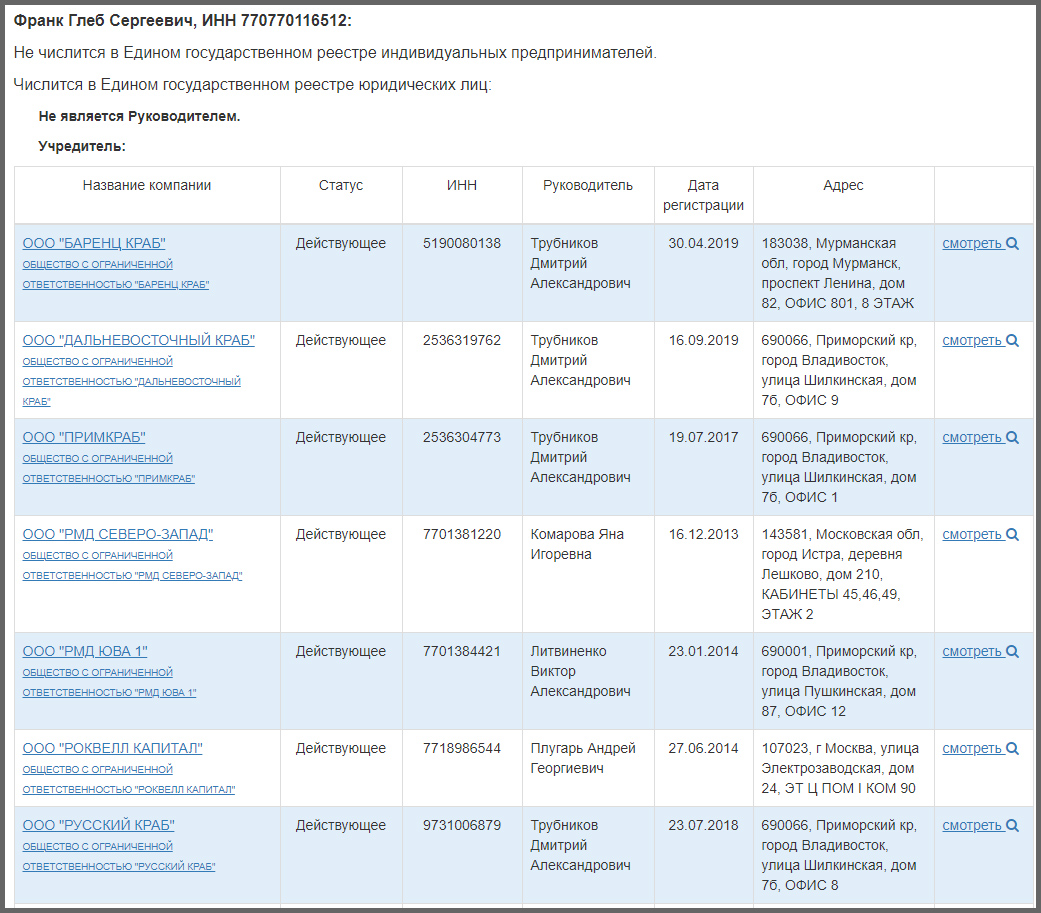Click the "Не является Руководителем." text

[x=139, y=116]
